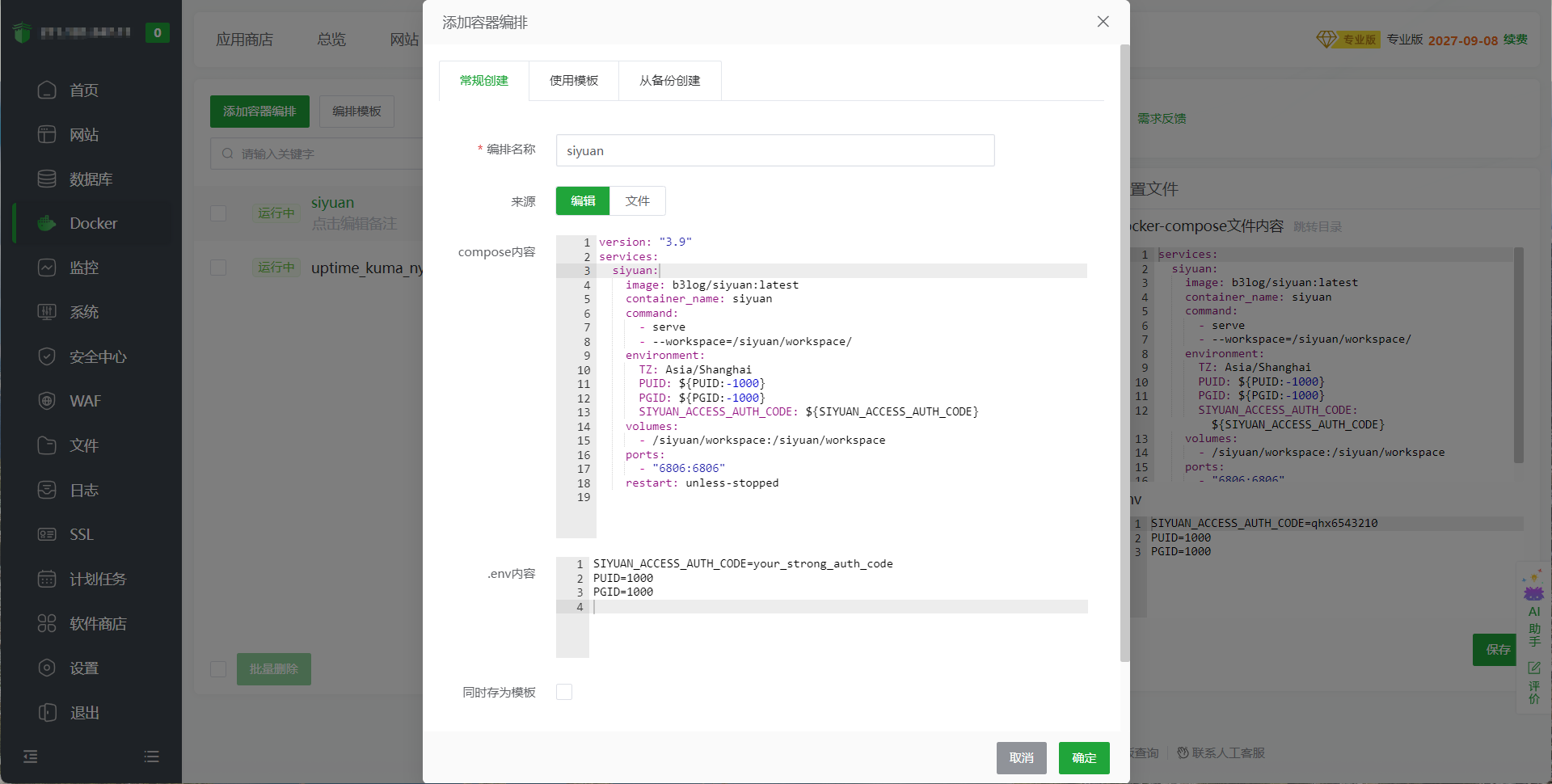The height and width of the screenshot is (784, 1552).
Task: Open the SSL certificate sidebar icon
Action: coord(47,534)
